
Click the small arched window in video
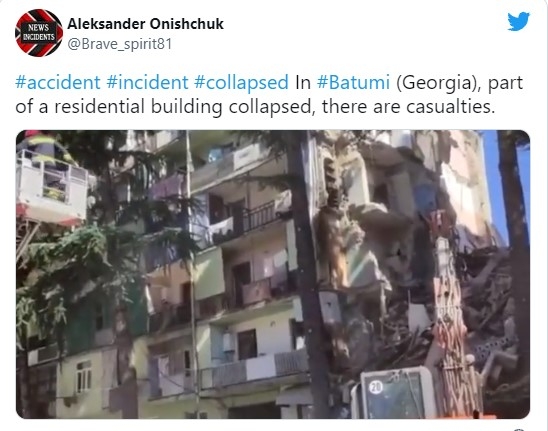[x=84, y=376]
